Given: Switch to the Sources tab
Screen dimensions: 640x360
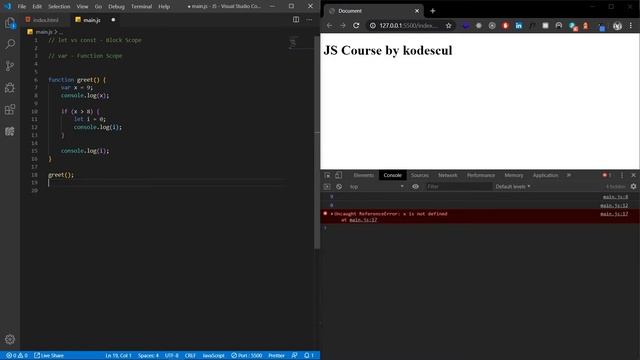Looking at the screenshot, I should coord(420,175).
